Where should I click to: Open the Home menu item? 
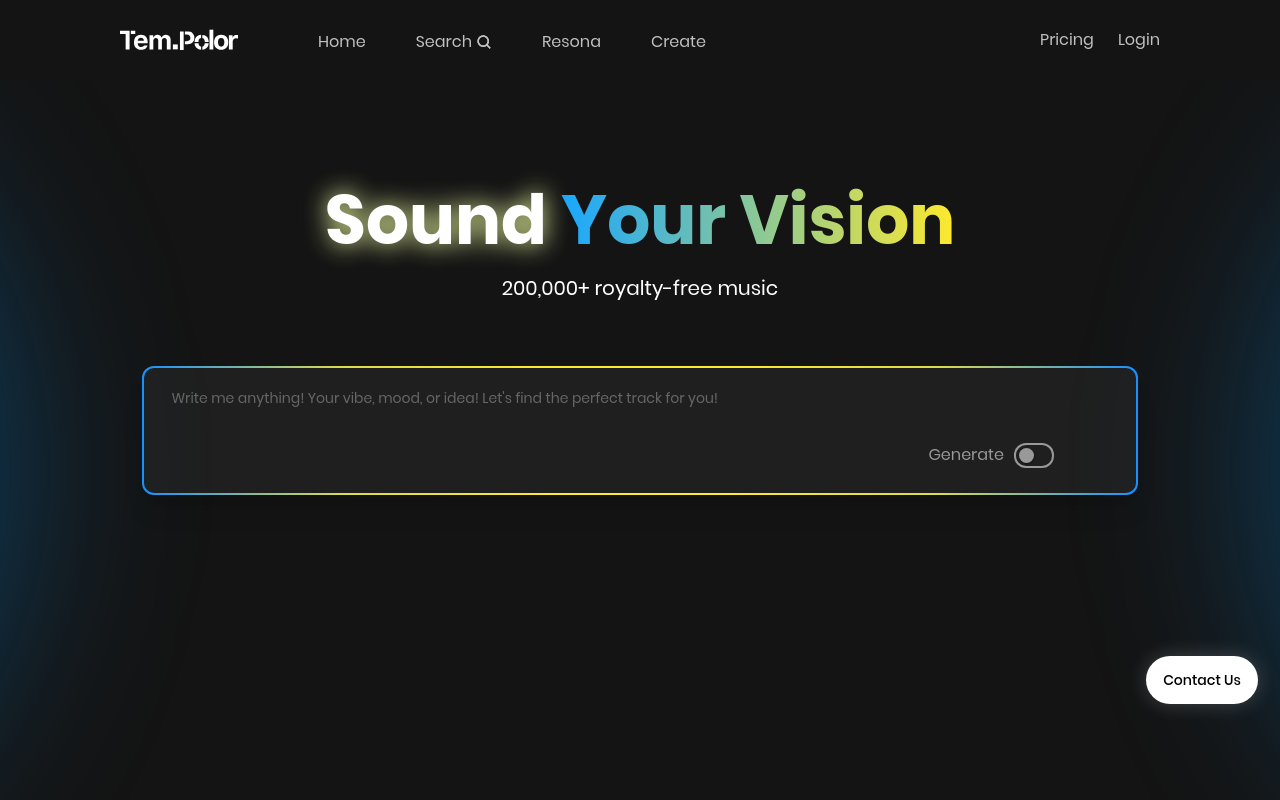[341, 42]
